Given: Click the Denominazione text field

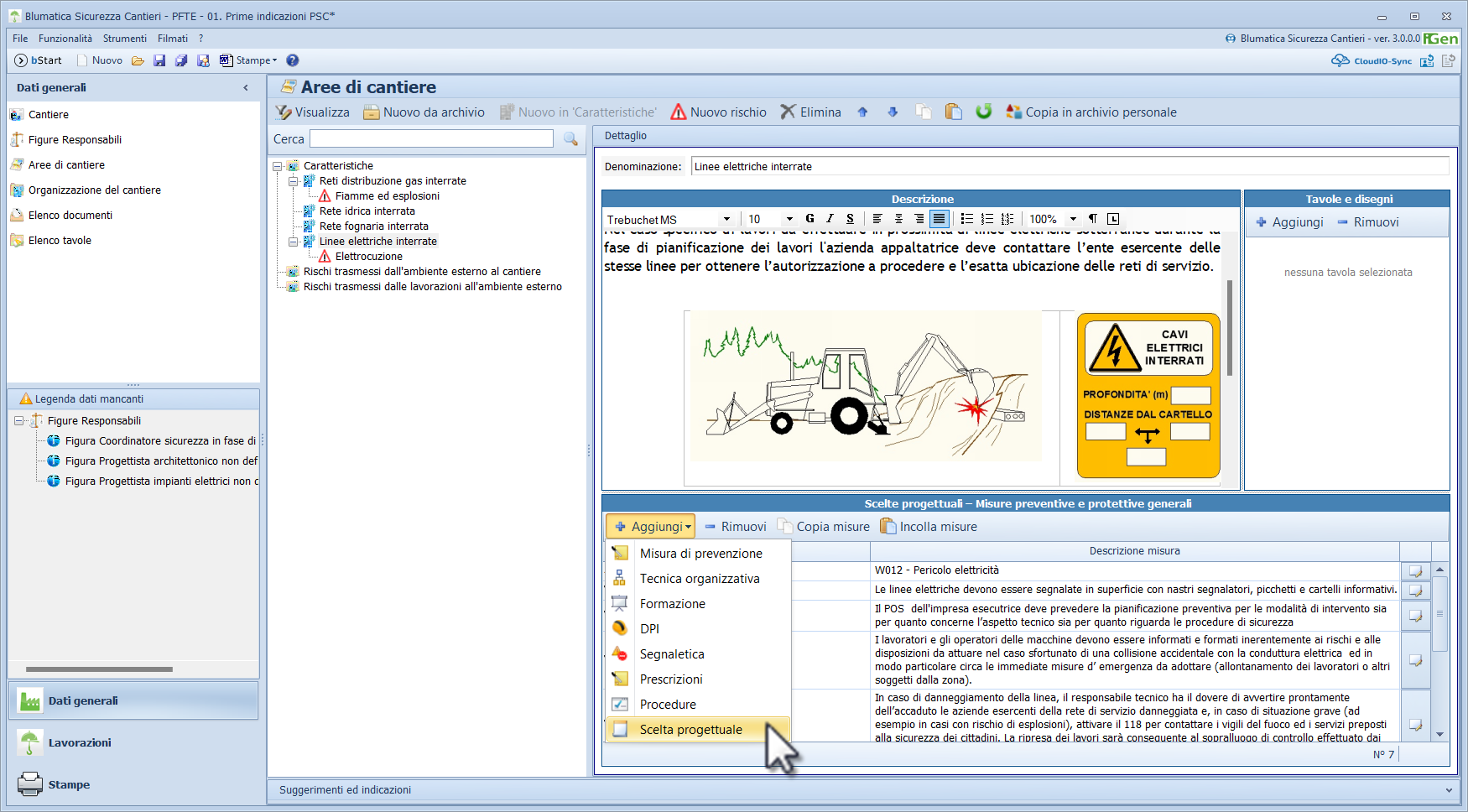Looking at the screenshot, I should 1070,166.
